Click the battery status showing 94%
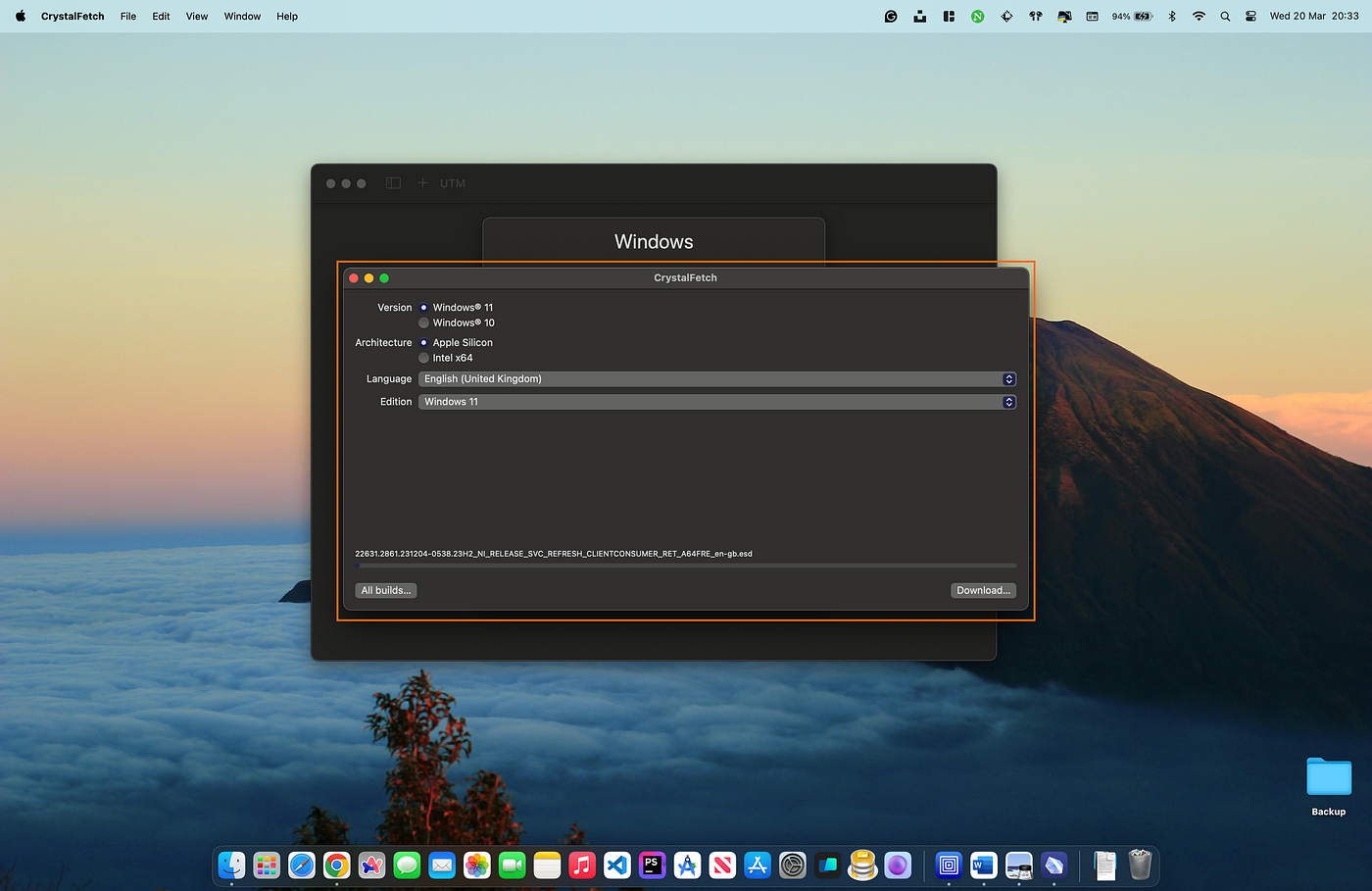This screenshot has width=1372, height=891. [1132, 17]
